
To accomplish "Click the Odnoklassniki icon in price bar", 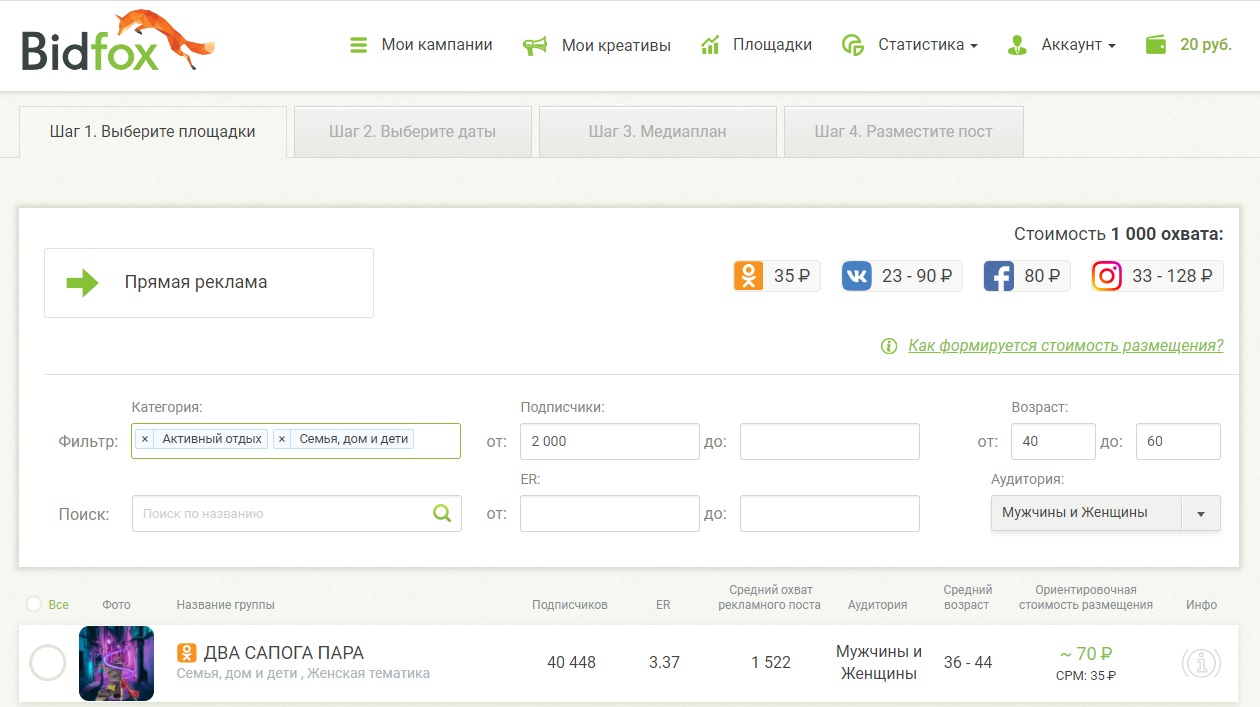I will (748, 276).
